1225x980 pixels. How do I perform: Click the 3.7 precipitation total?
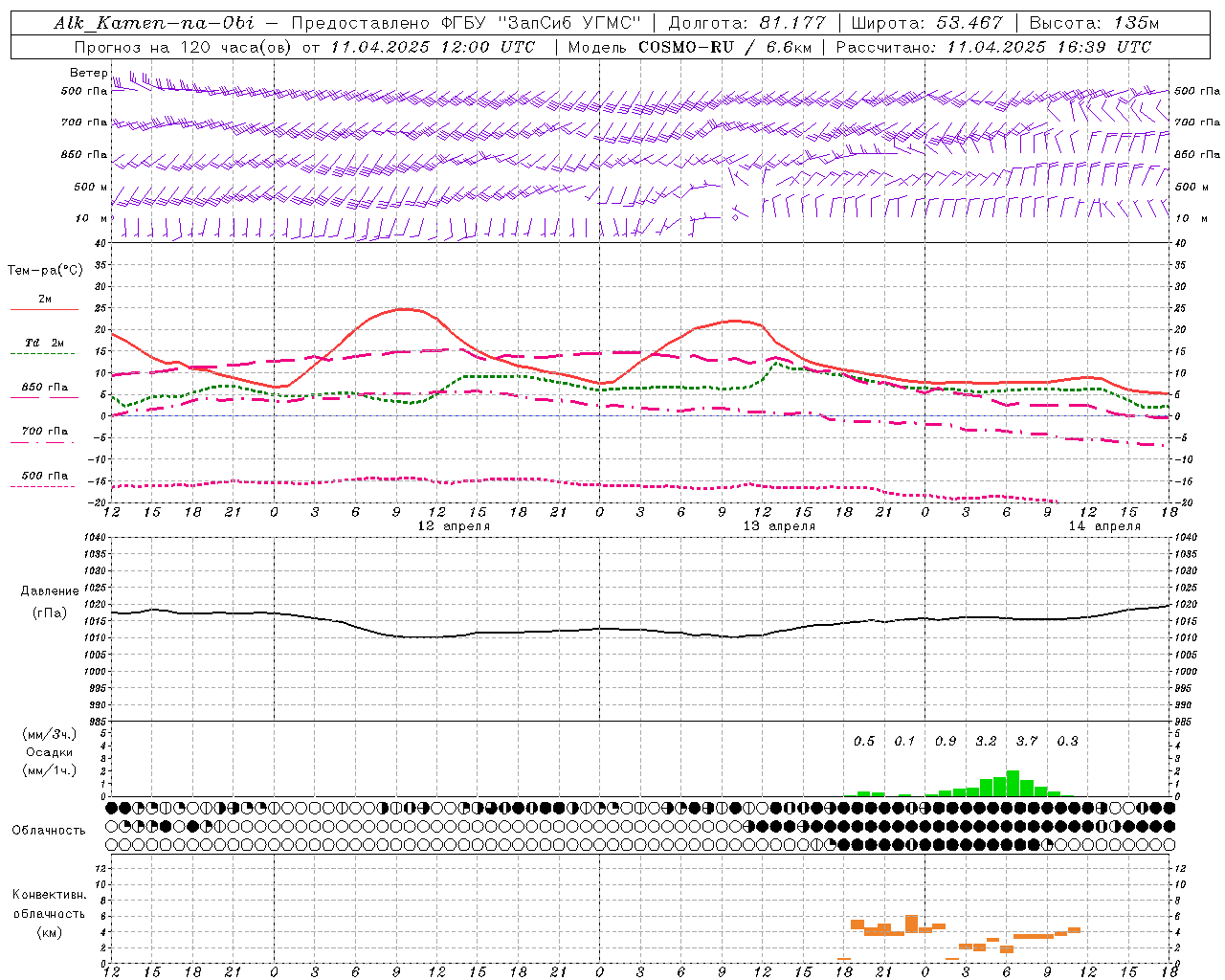(x=1027, y=741)
